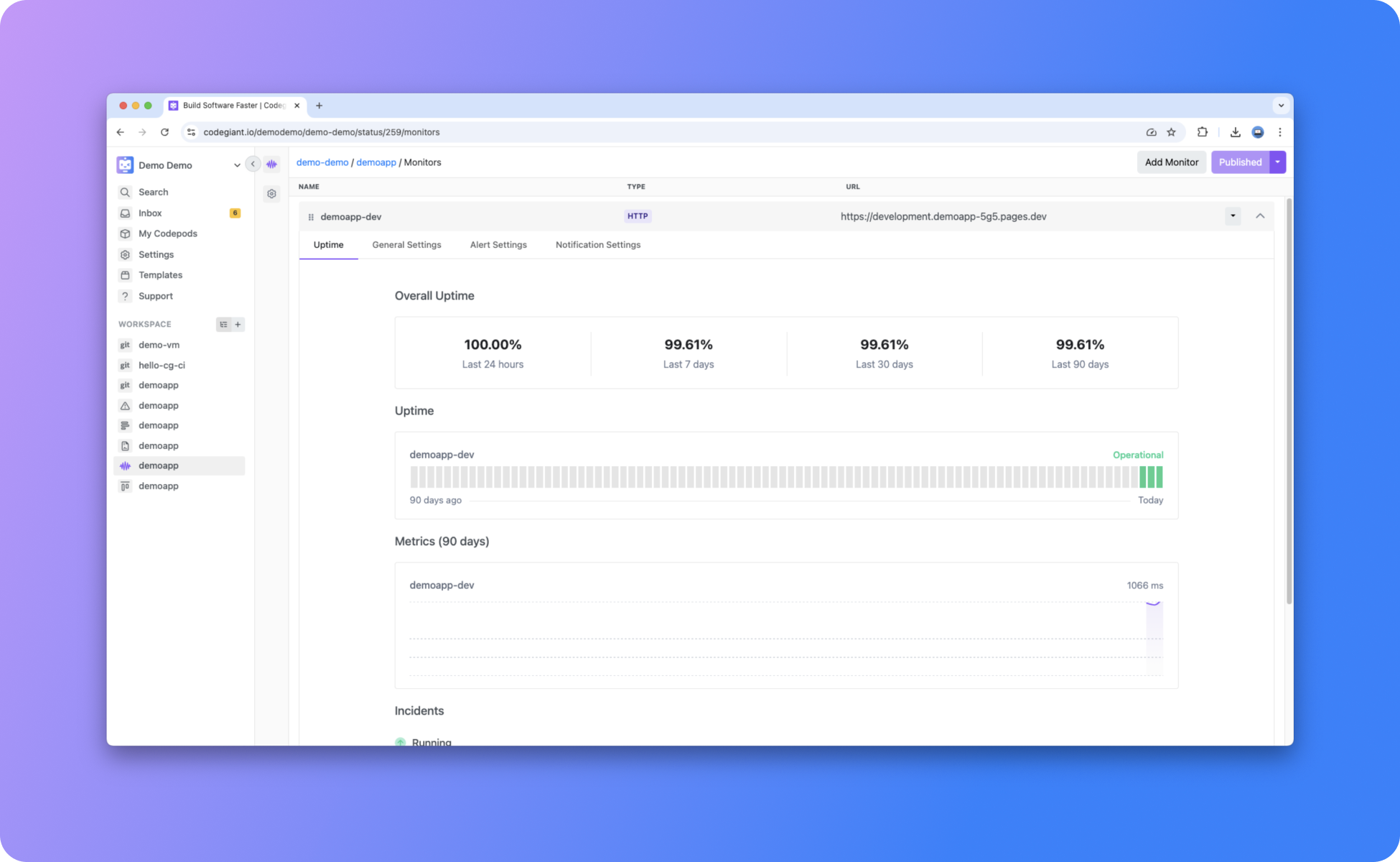Viewport: 1400px width, 862px height.
Task: Click the Add Monitor button
Action: [x=1171, y=162]
